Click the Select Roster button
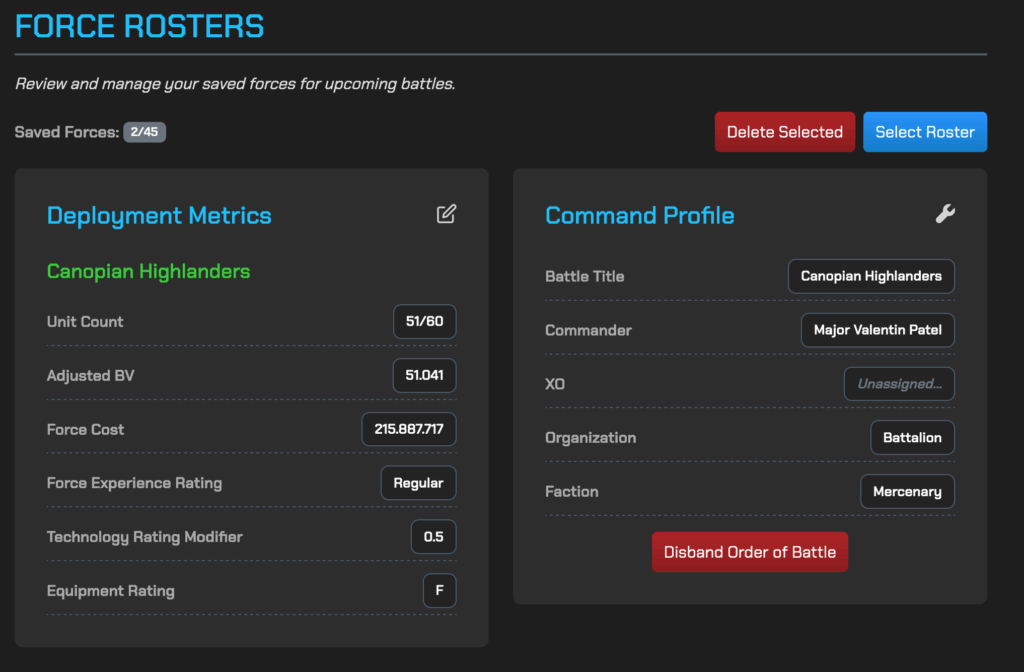The height and width of the screenshot is (672, 1024). [x=924, y=132]
